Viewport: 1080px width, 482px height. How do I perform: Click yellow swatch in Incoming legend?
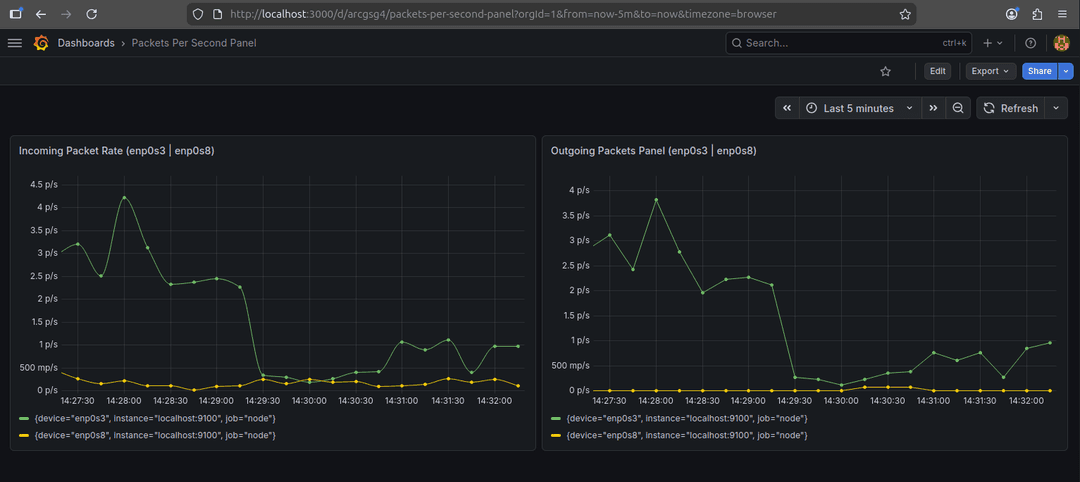[x=24, y=435]
